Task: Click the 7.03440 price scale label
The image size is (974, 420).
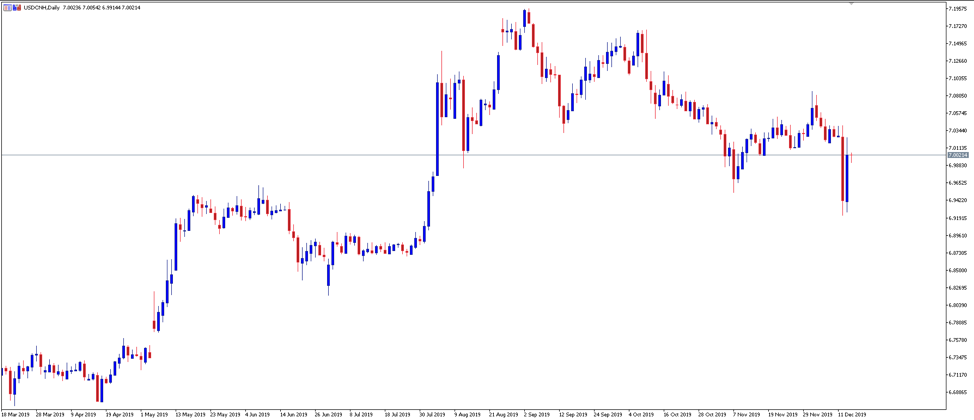Action: click(x=958, y=130)
